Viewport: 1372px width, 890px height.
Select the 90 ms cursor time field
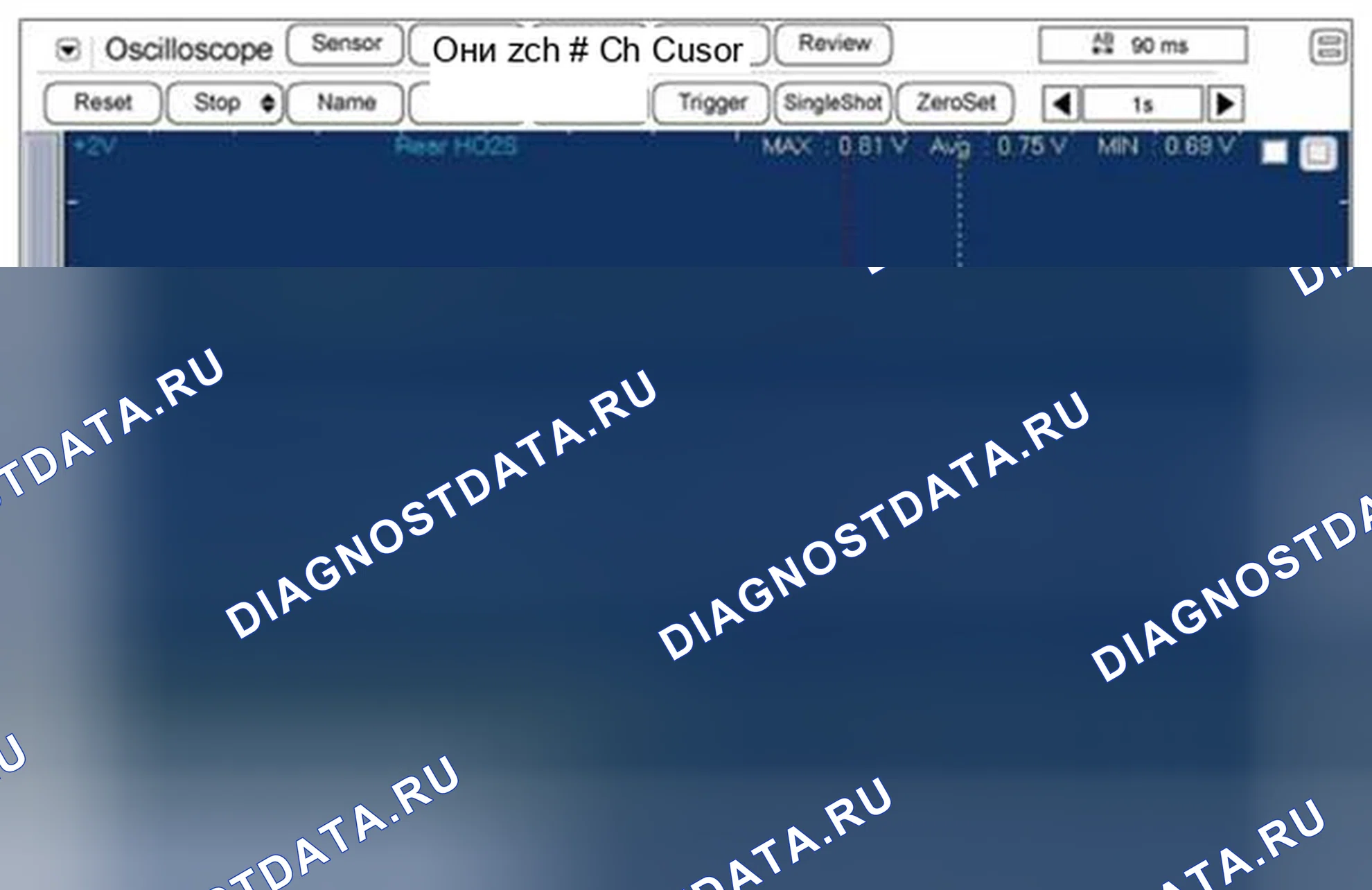coord(1143,45)
